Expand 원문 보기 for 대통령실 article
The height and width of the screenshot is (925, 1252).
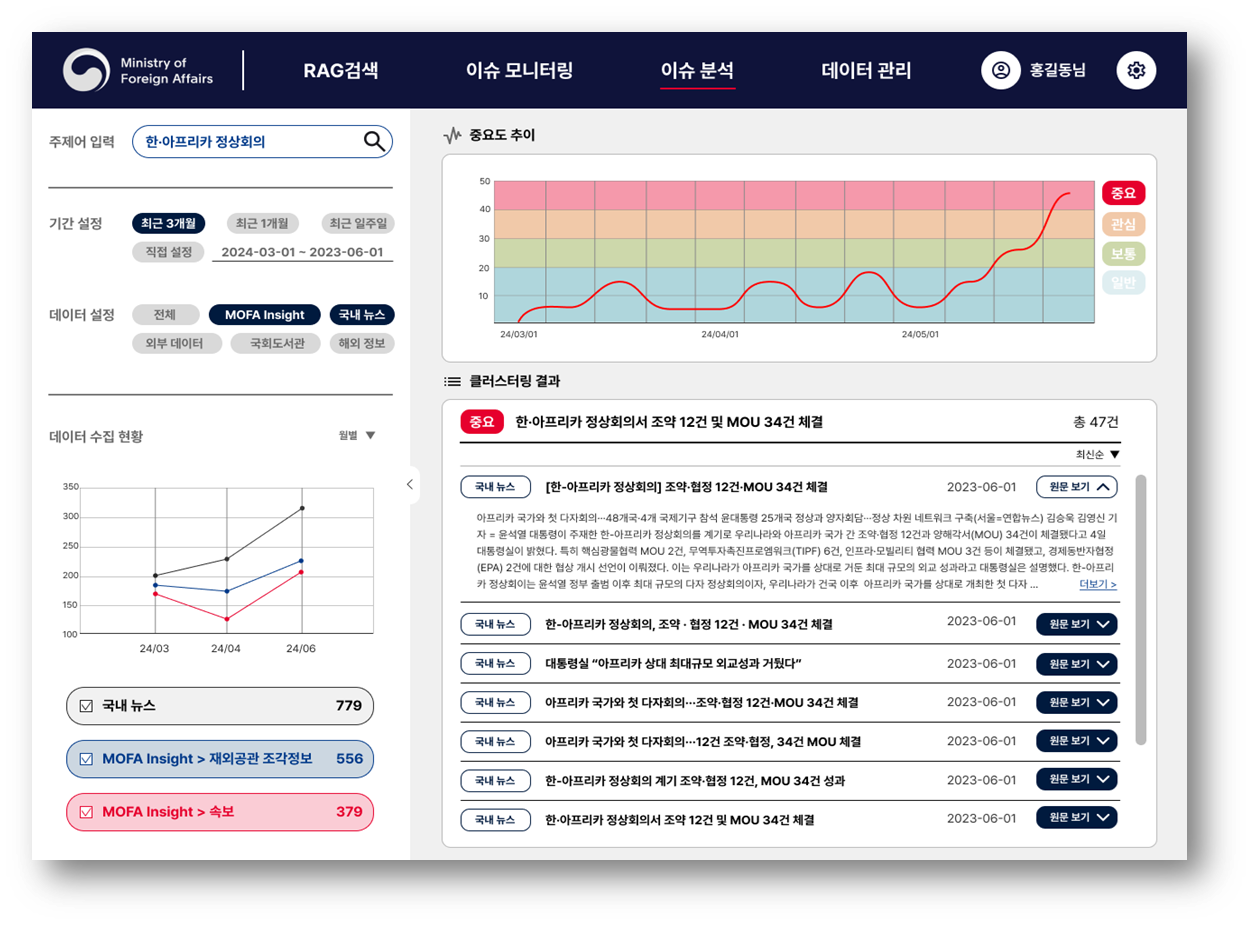[1076, 664]
